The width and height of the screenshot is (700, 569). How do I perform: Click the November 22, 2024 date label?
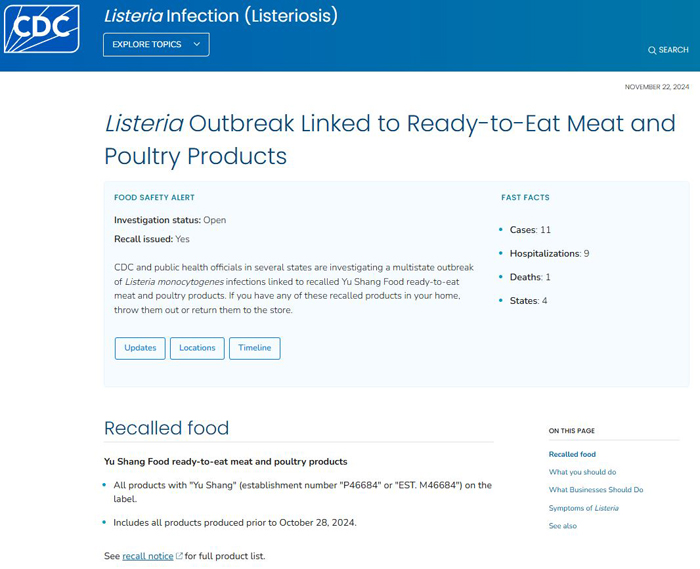click(x=657, y=87)
